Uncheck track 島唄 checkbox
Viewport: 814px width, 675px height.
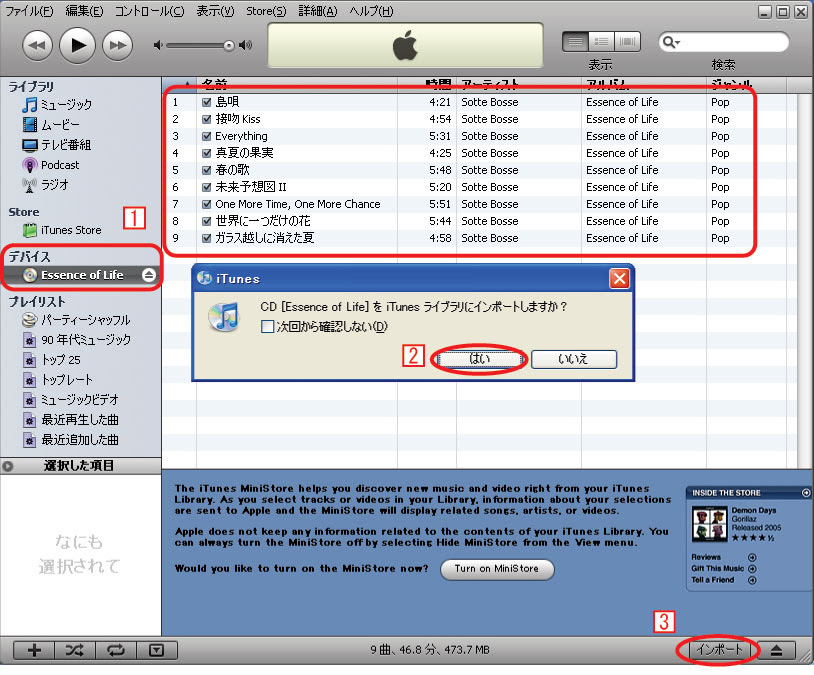[206, 102]
